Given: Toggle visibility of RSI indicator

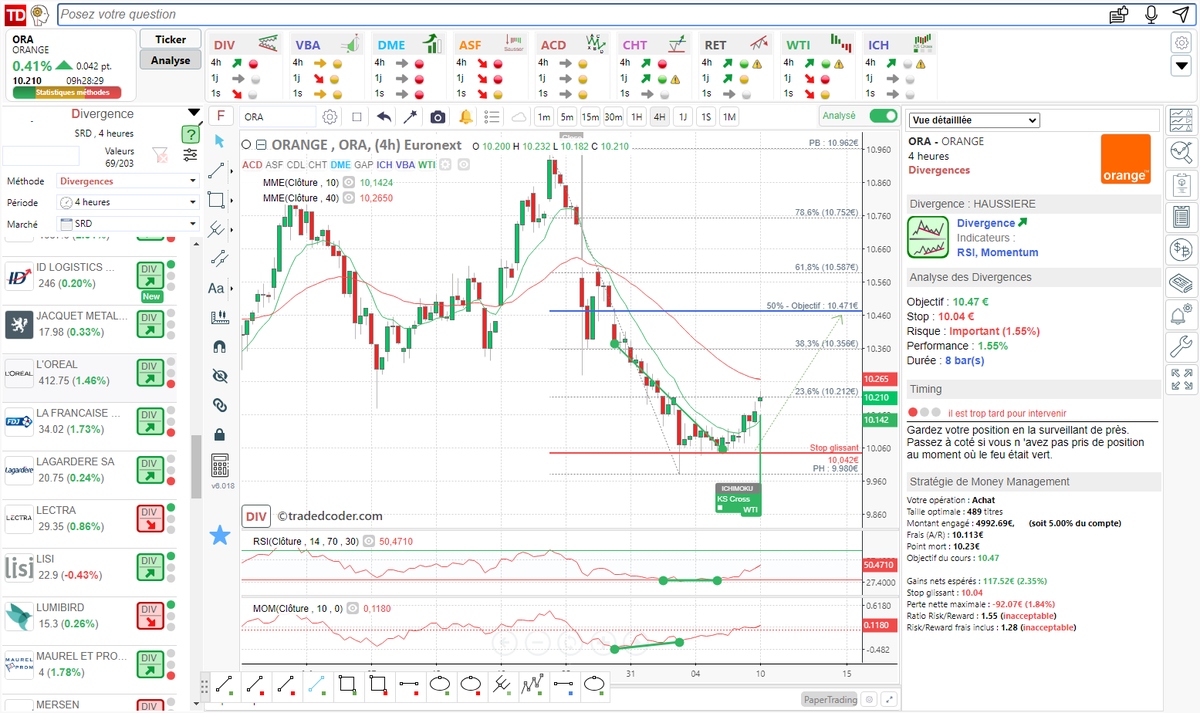Looking at the screenshot, I should tap(369, 541).
